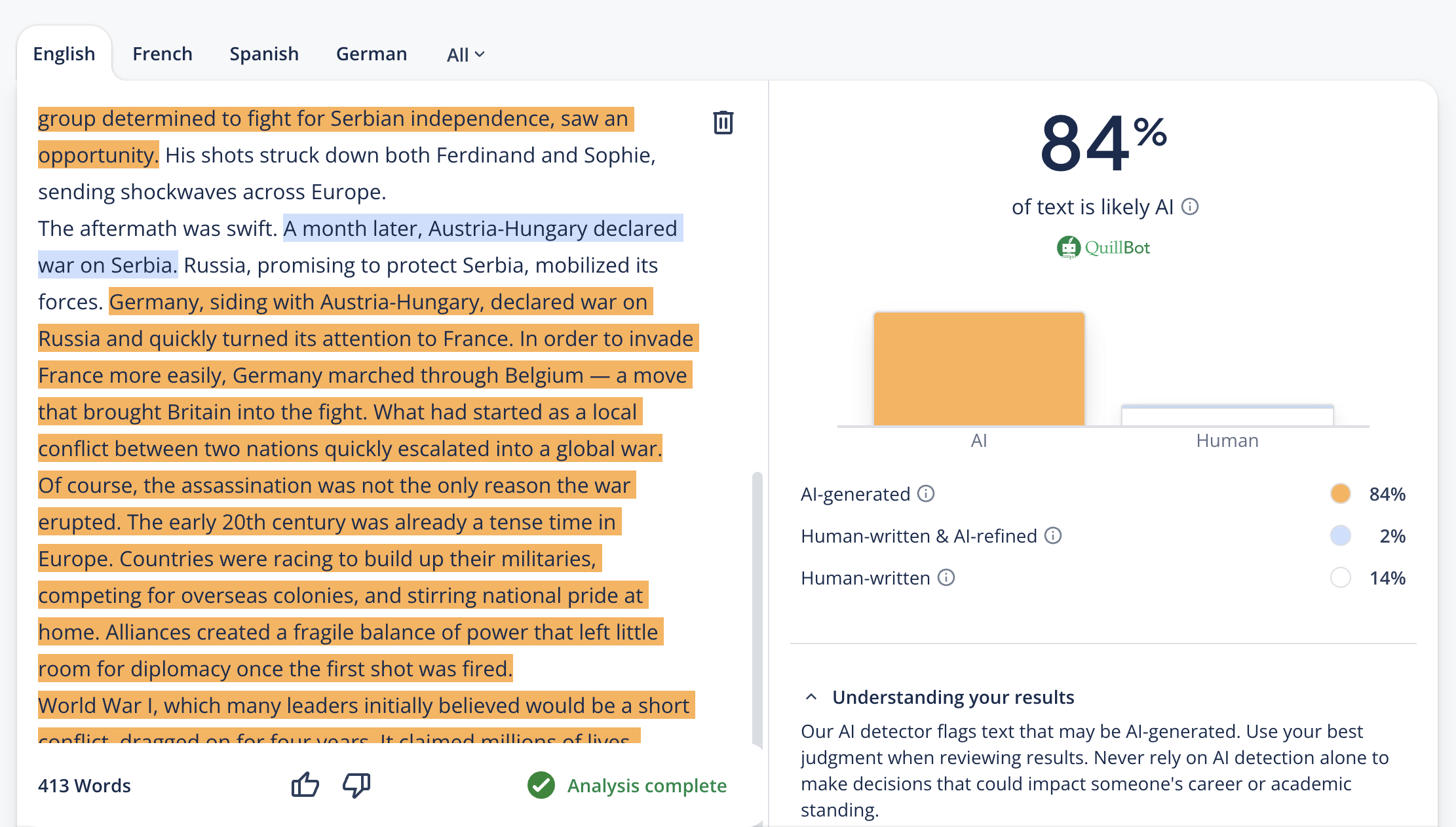This screenshot has width=1456, height=827.
Task: Click the orange AI bar in chart
Action: pyautogui.click(x=979, y=369)
